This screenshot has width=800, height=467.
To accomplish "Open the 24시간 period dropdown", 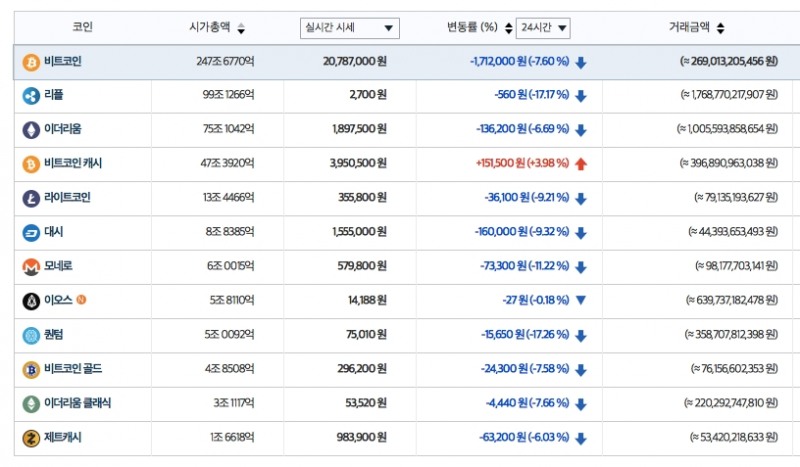I will tap(543, 28).
